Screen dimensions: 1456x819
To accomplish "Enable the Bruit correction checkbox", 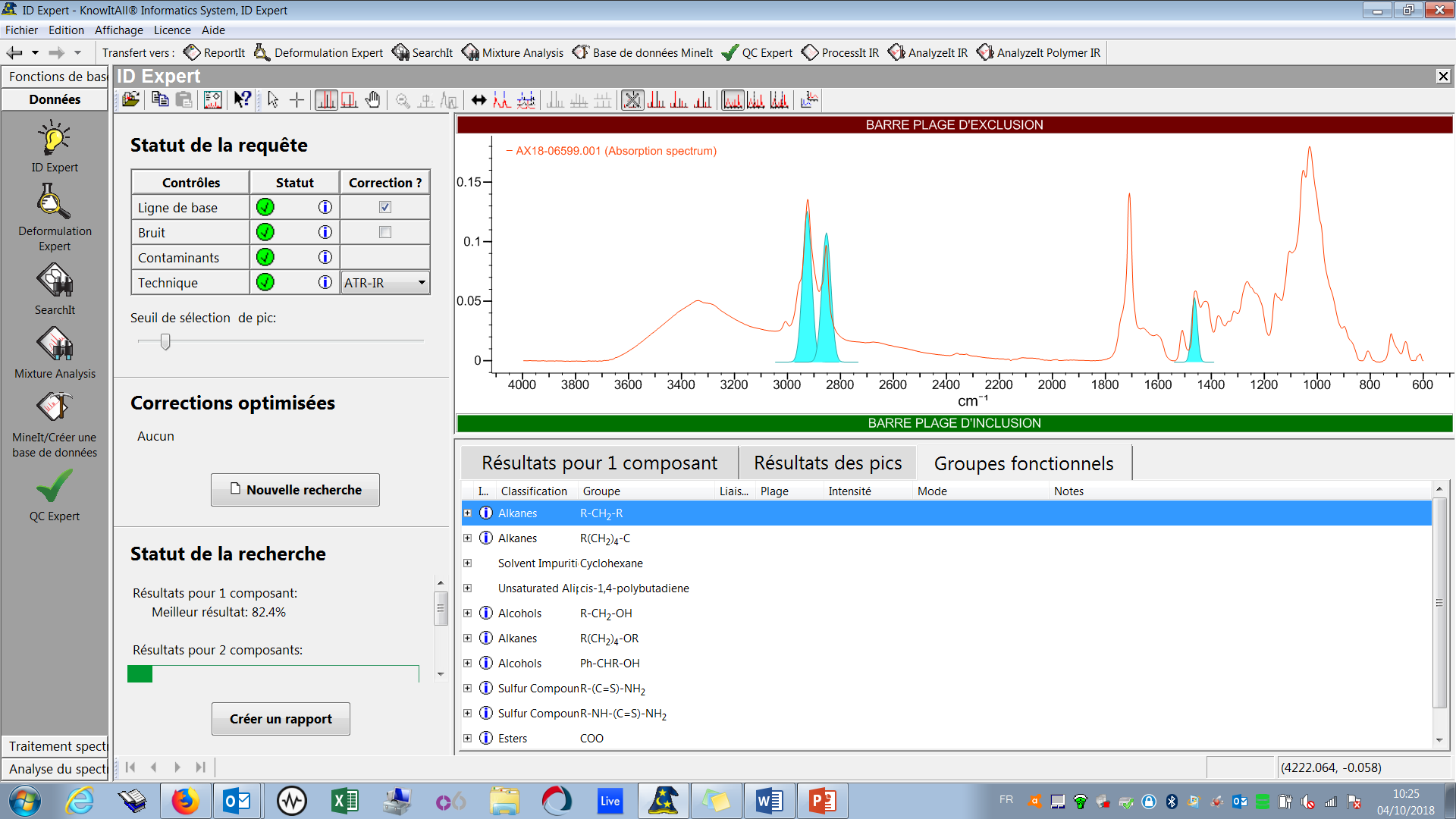I will (385, 232).
